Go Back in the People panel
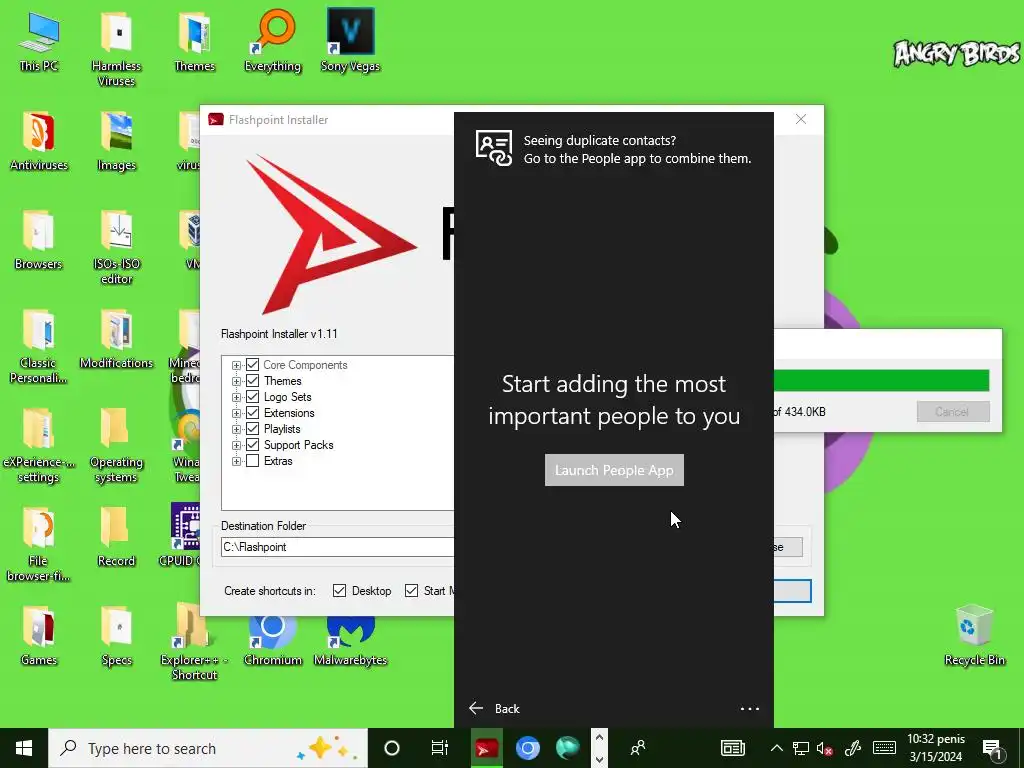Screen dimensions: 1024x768 click(x=494, y=709)
